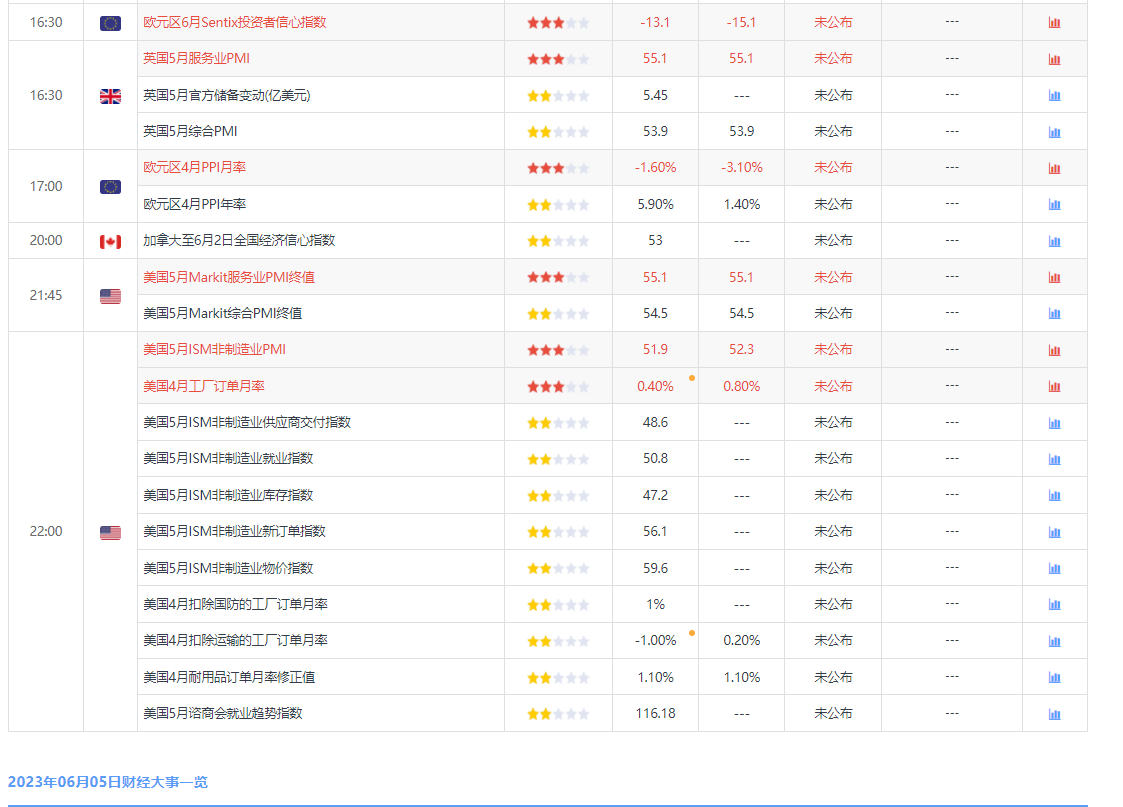Open chart for 欧元区6月Sentix投资者信心指数
1123x807 pixels.
1054,23
